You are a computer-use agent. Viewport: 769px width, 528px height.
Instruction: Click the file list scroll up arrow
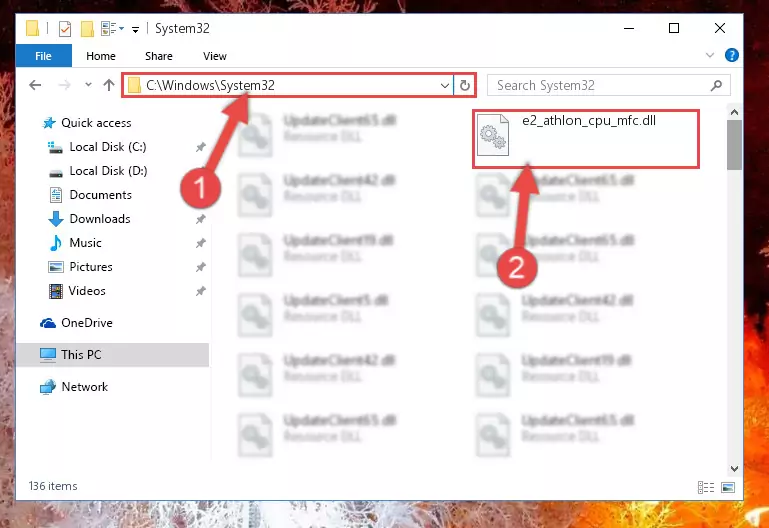pyautogui.click(x=734, y=112)
